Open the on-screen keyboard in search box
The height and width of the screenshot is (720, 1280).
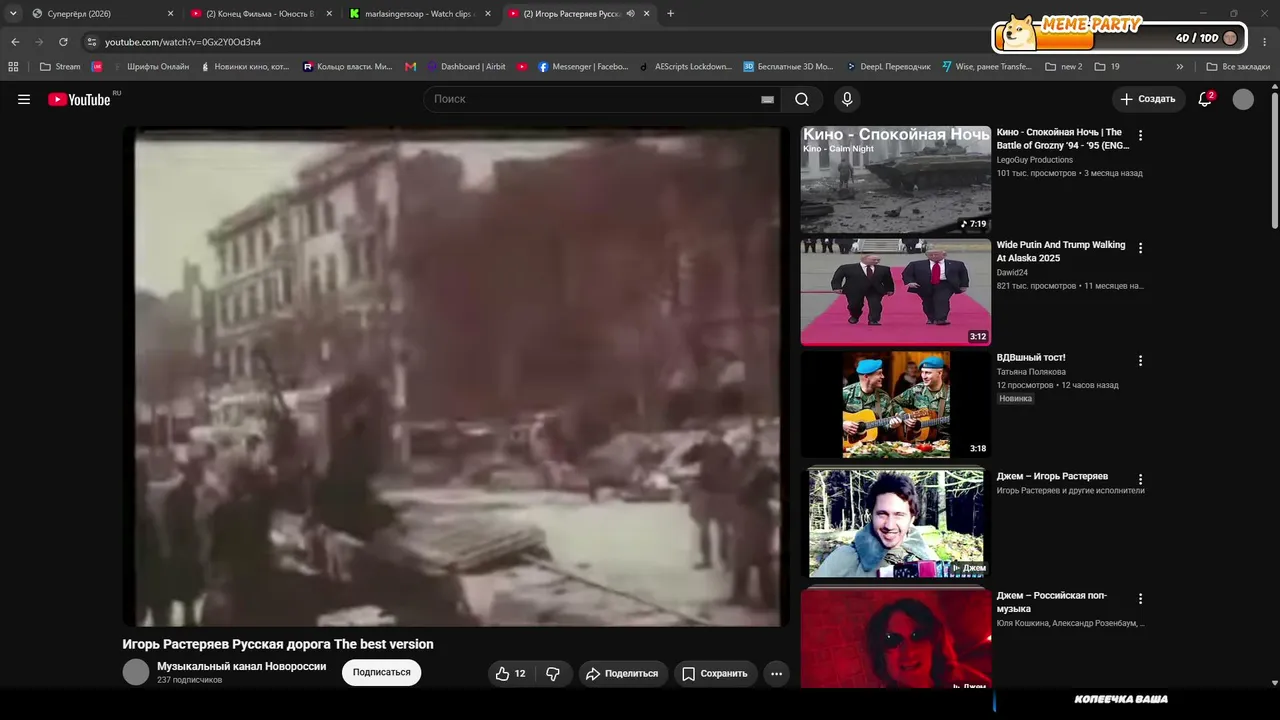(767, 99)
